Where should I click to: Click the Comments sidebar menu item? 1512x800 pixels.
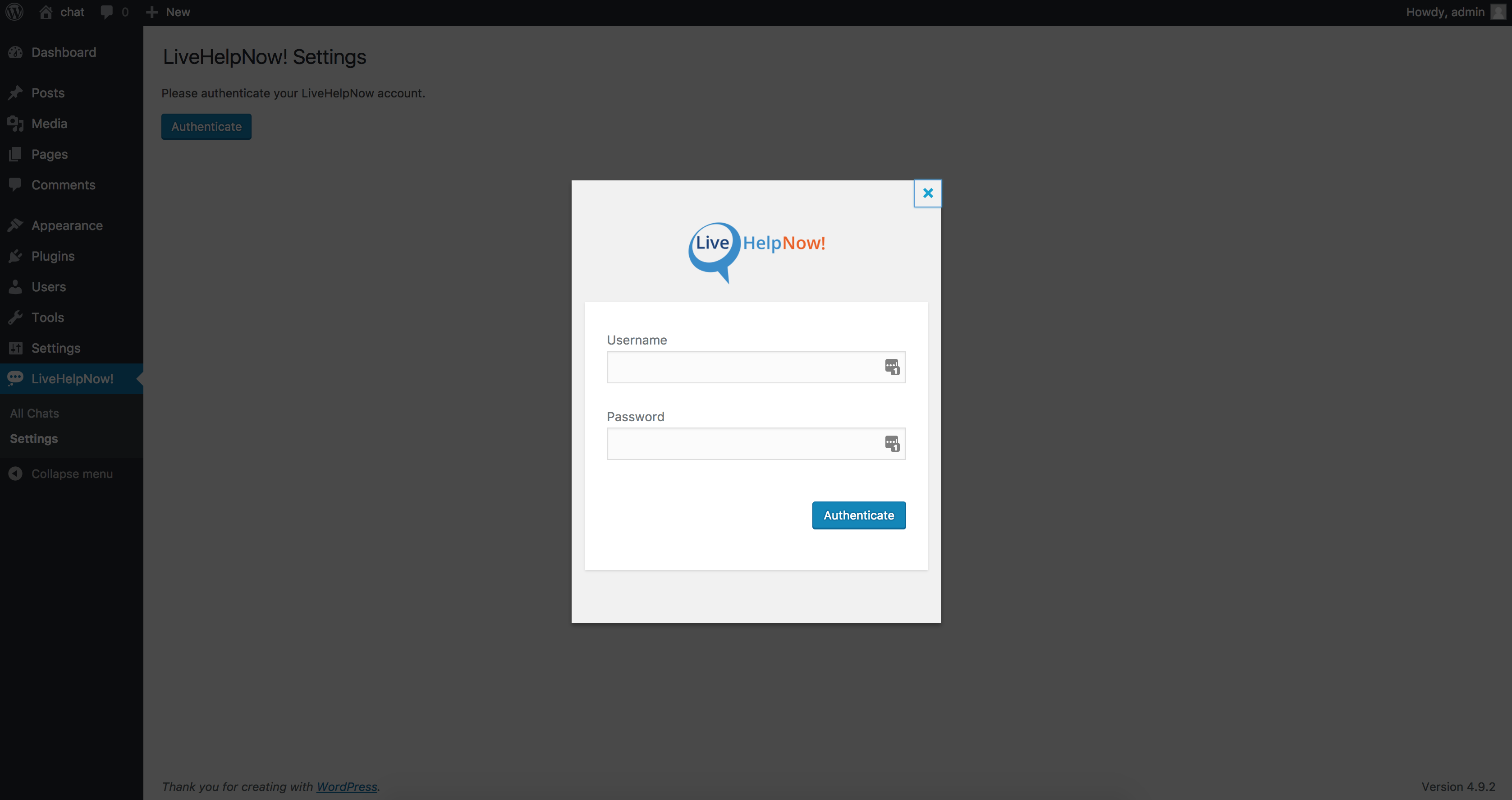pyautogui.click(x=64, y=184)
